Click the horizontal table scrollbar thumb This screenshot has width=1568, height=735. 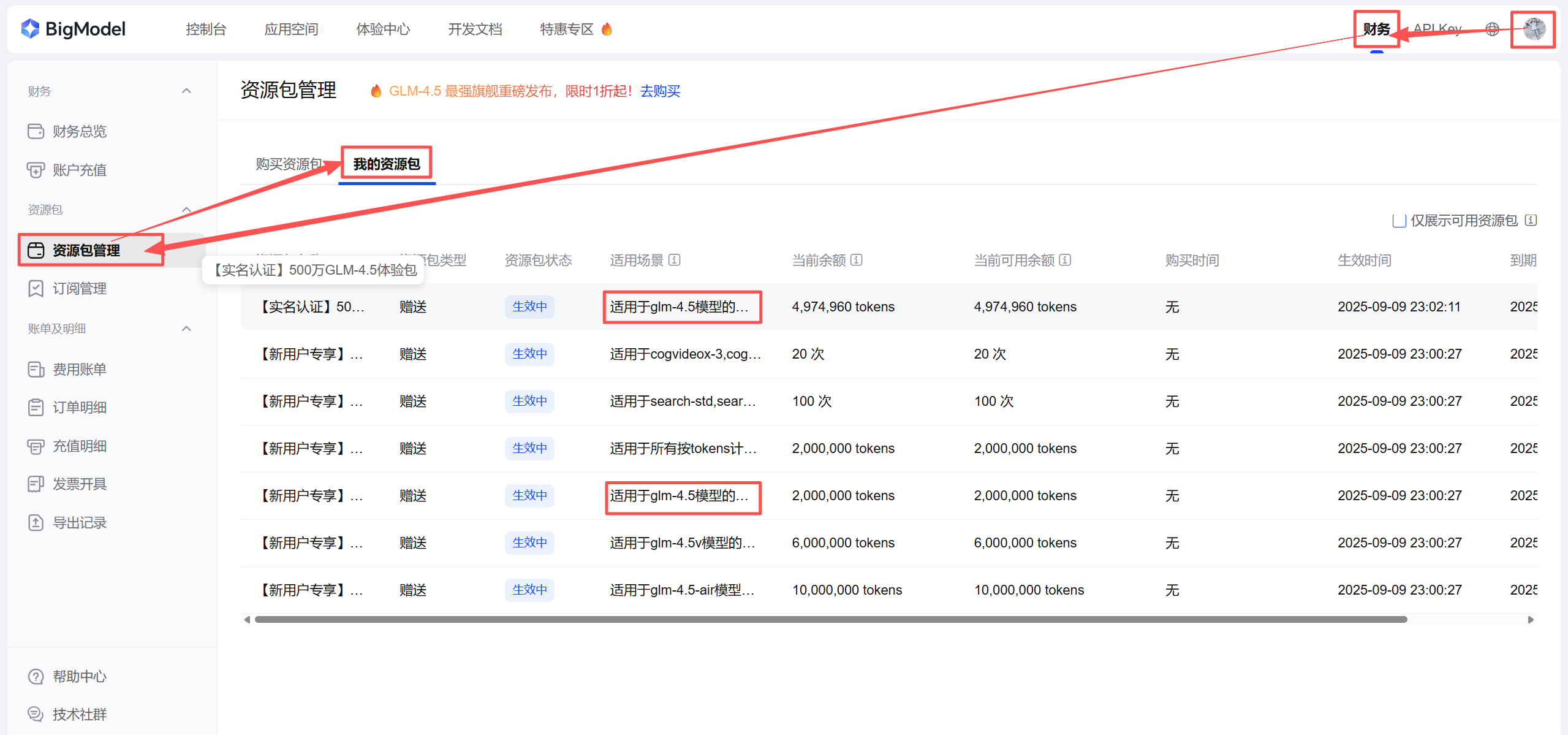click(x=831, y=619)
